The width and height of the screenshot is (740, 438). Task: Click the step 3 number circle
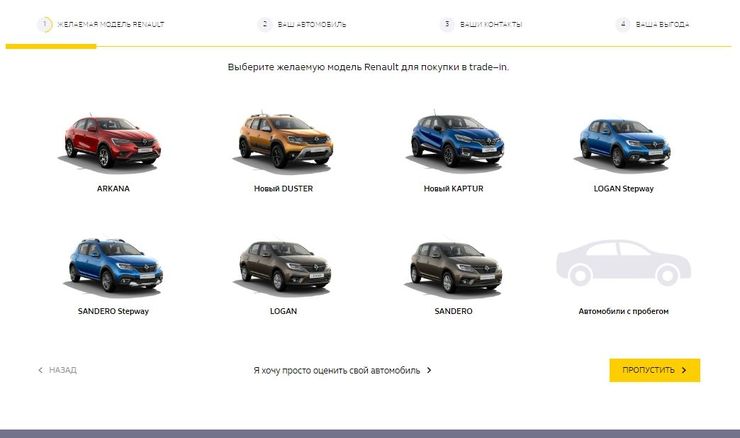(447, 24)
